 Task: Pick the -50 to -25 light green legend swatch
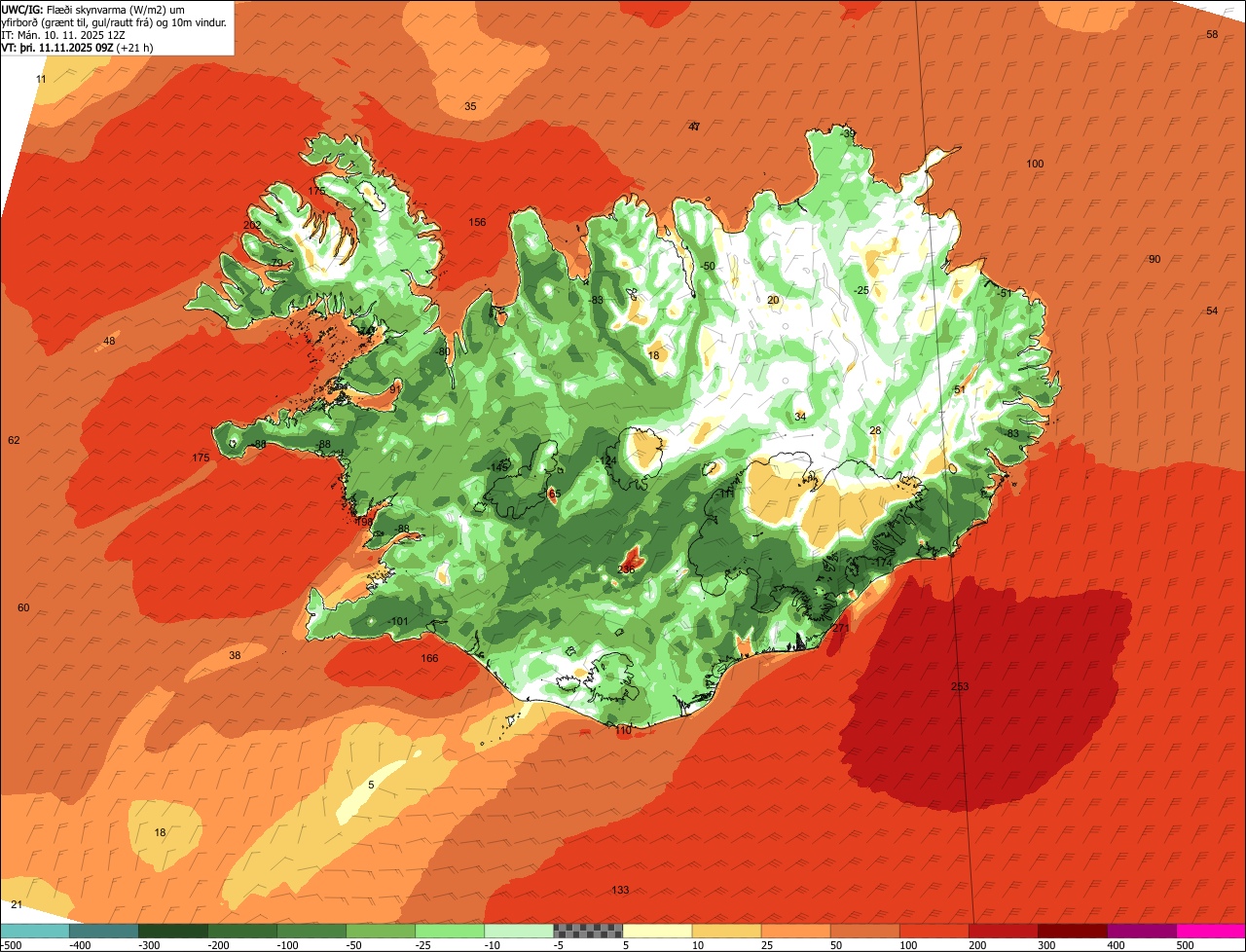(381, 931)
